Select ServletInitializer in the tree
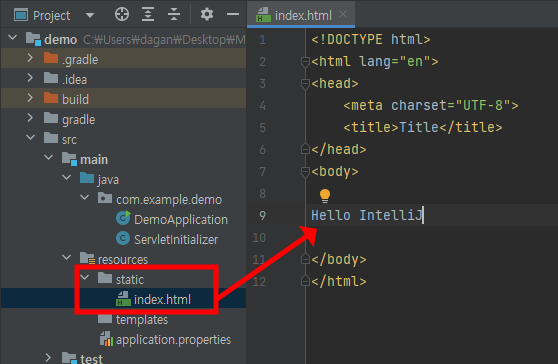 click(176, 239)
